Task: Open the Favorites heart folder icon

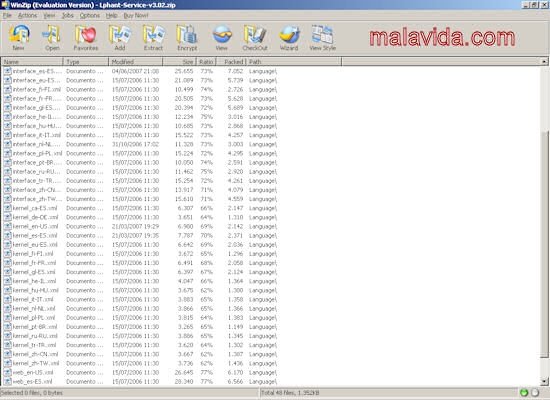Action: (x=86, y=35)
